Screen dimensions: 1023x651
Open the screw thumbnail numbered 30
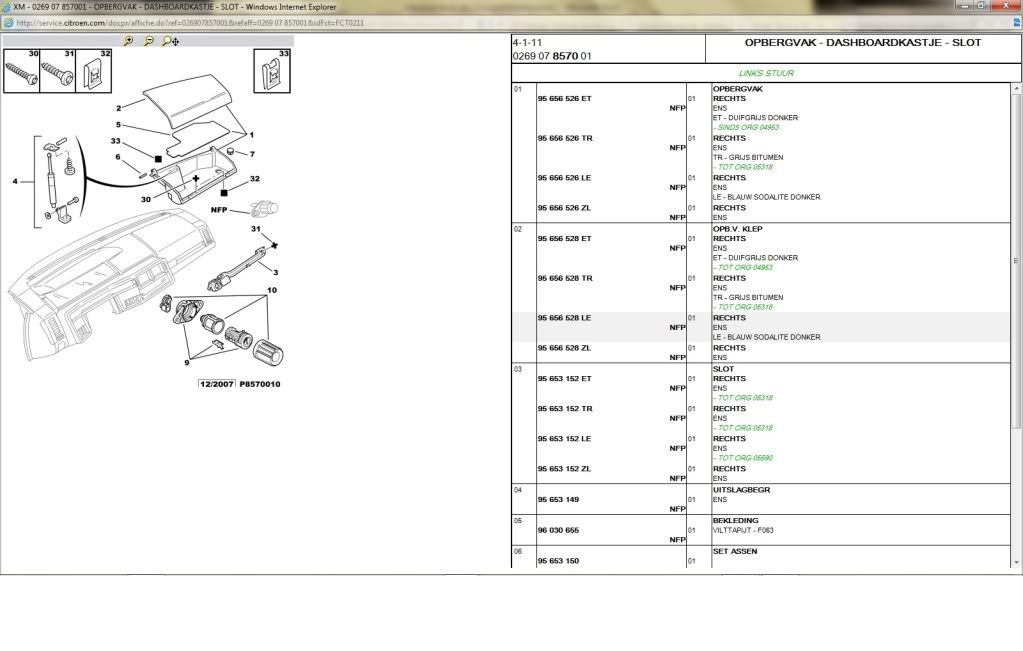pyautogui.click(x=22, y=71)
